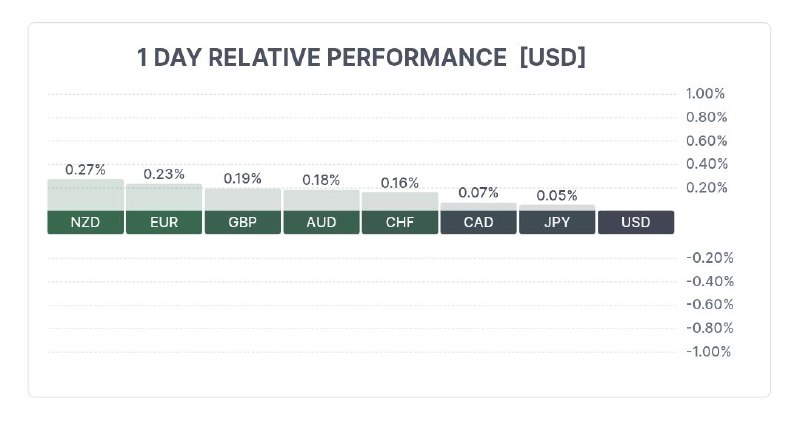Select the EUR currency label
The width and height of the screenshot is (800, 421).
[x=164, y=222]
